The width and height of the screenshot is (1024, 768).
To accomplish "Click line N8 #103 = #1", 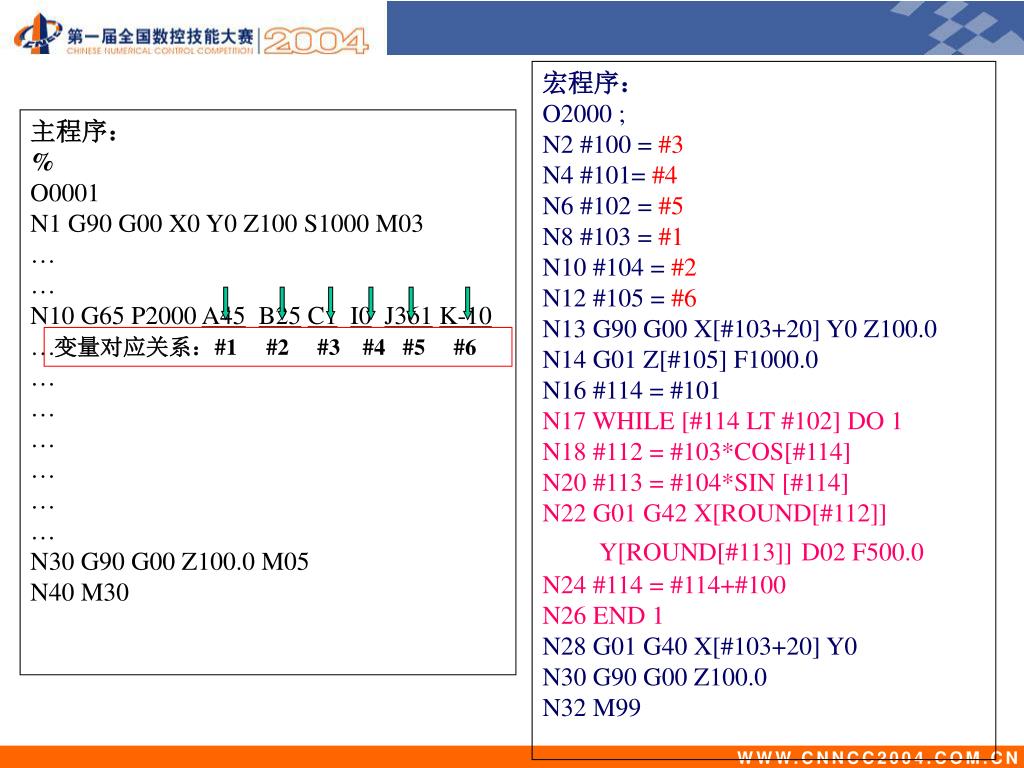I will 613,237.
